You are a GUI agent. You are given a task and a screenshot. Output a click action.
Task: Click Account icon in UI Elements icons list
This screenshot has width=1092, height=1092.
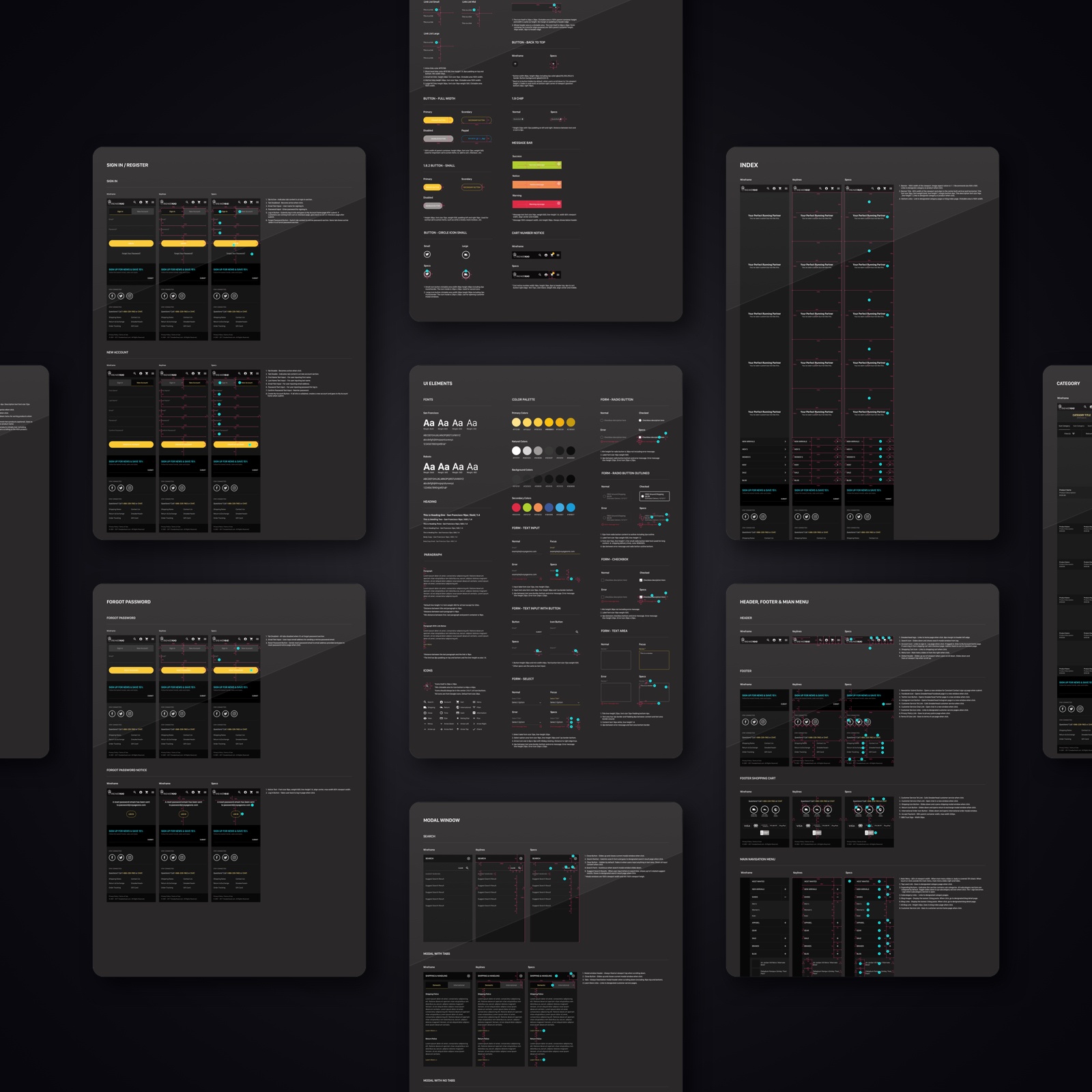tap(442, 702)
